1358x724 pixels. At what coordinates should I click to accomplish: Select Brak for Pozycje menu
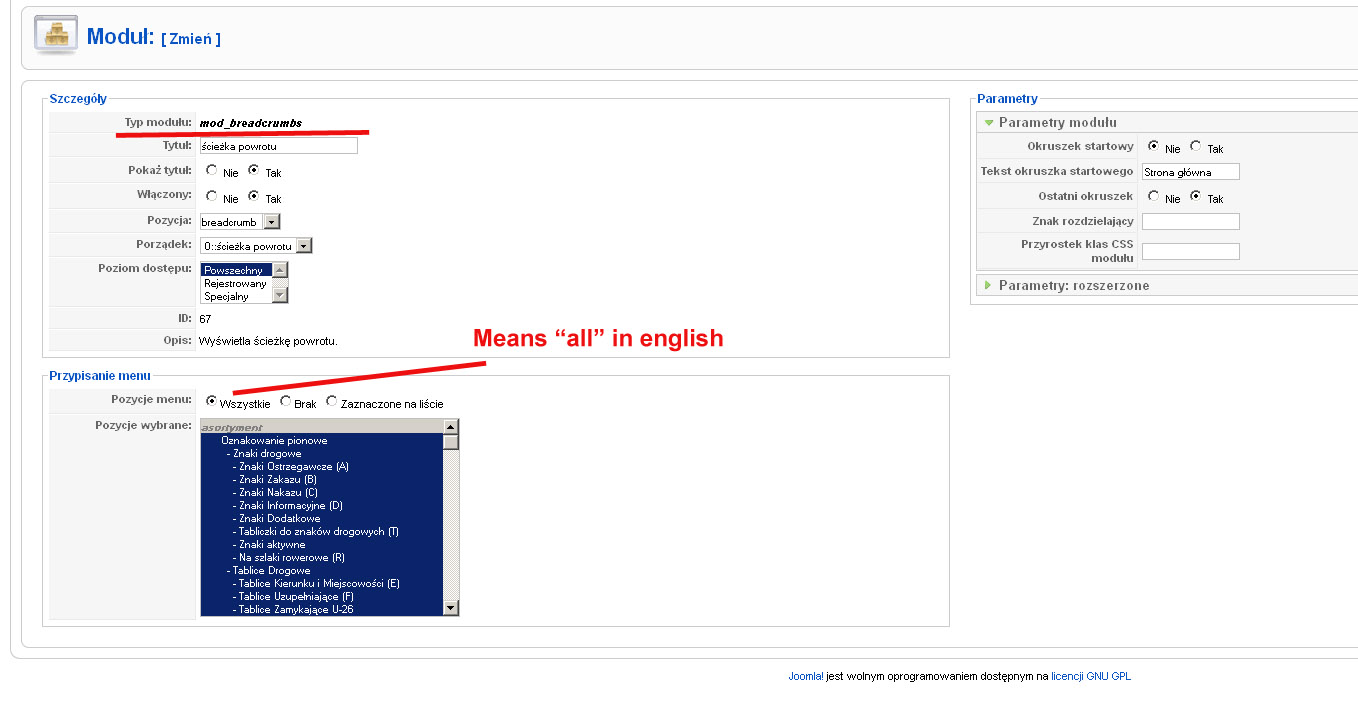click(x=286, y=402)
